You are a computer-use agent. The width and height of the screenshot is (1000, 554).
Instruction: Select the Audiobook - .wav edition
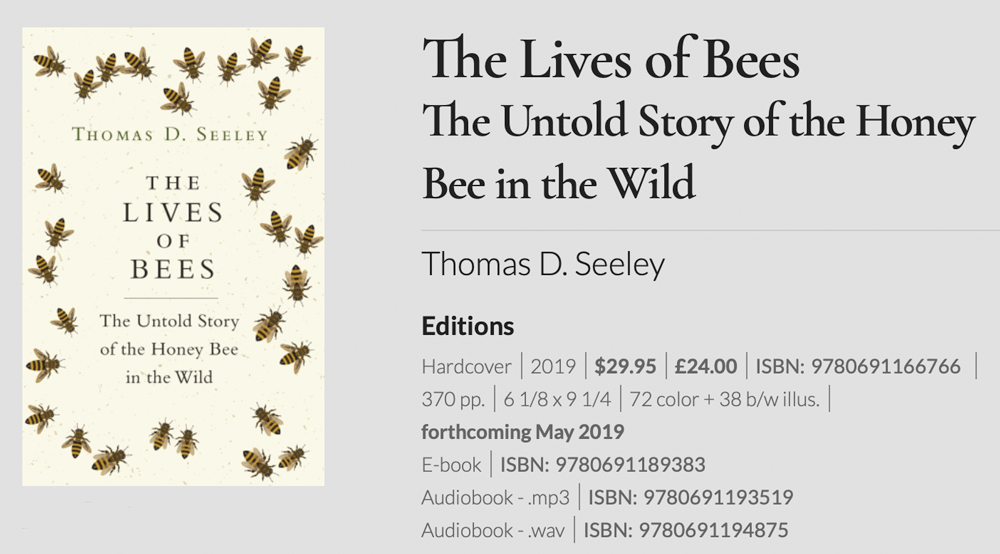494,530
